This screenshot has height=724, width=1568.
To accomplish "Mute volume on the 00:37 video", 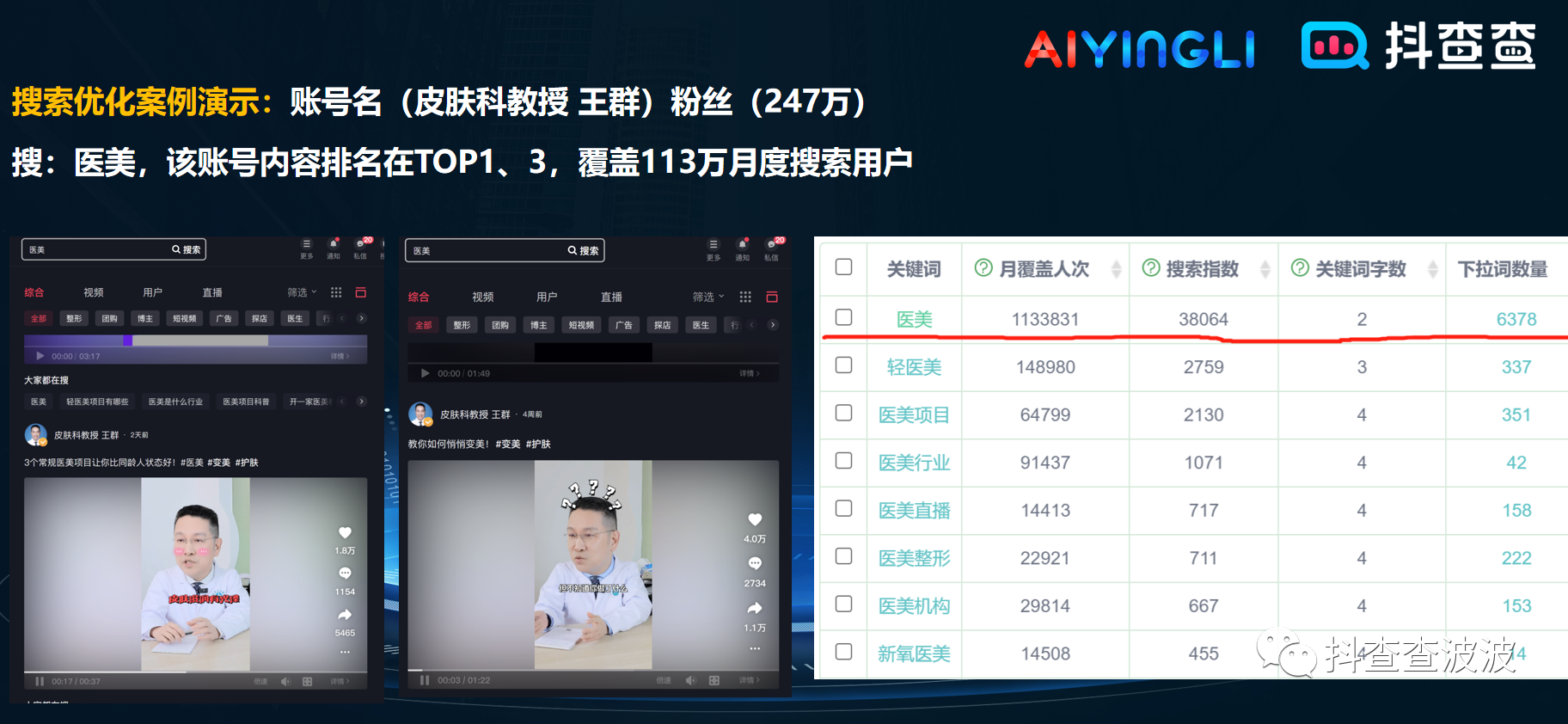I will coord(285,681).
